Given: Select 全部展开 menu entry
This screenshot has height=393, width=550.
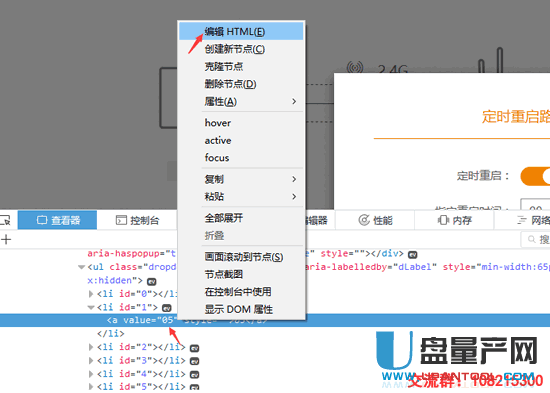Looking at the screenshot, I should [241, 218].
